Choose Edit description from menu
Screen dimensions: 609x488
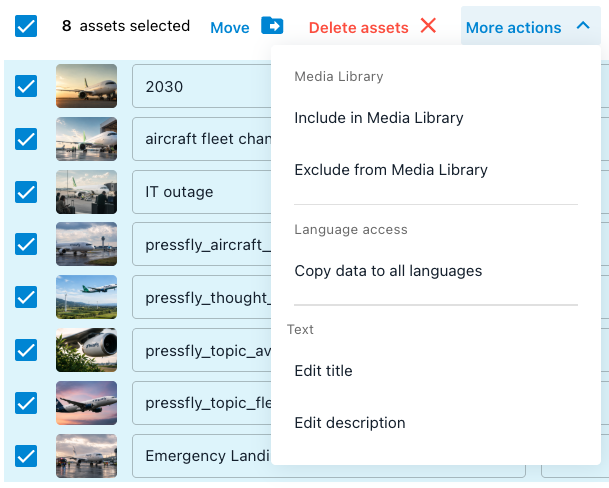[350, 423]
